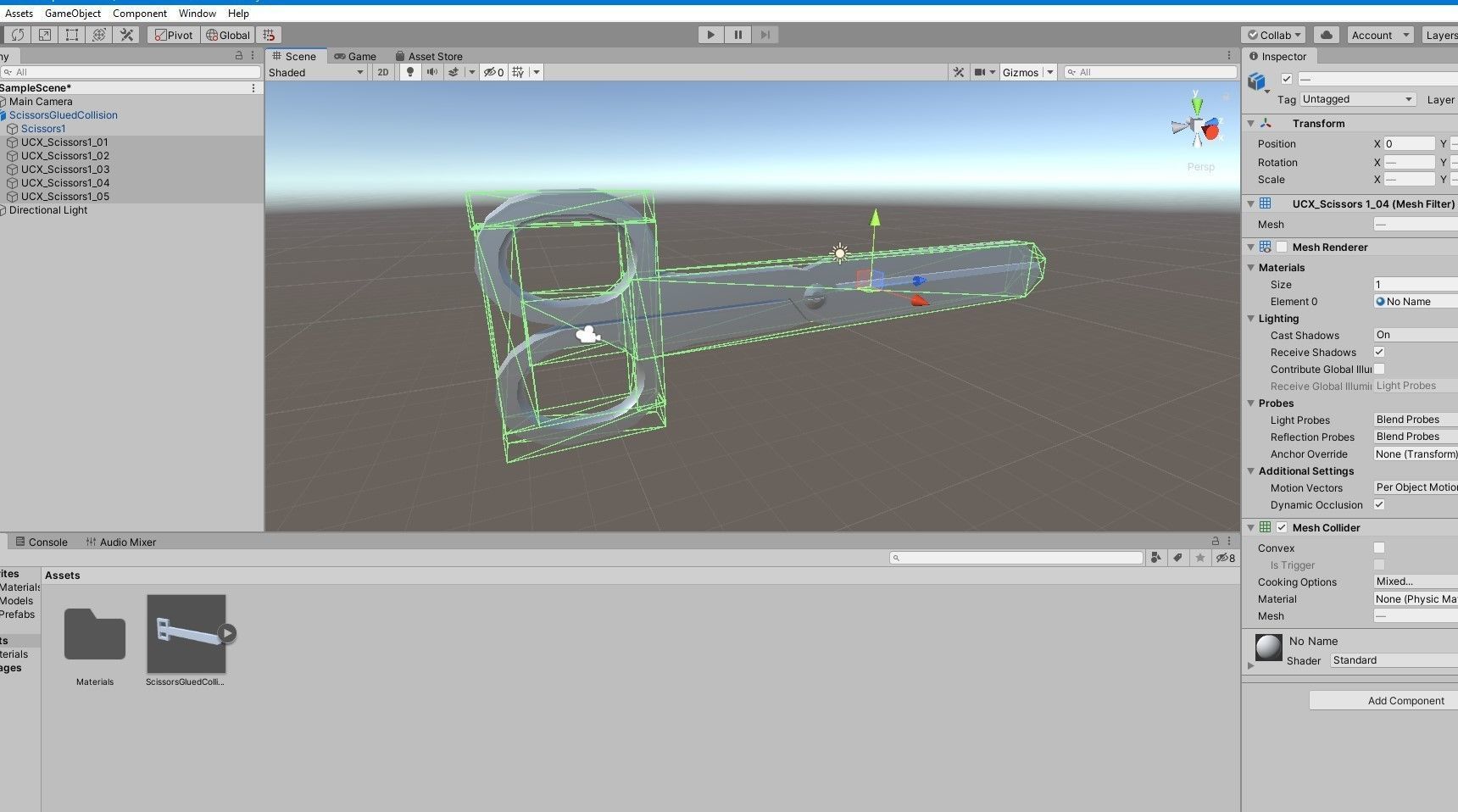Uncheck Dynamic Occlusion

pyautogui.click(x=1379, y=504)
